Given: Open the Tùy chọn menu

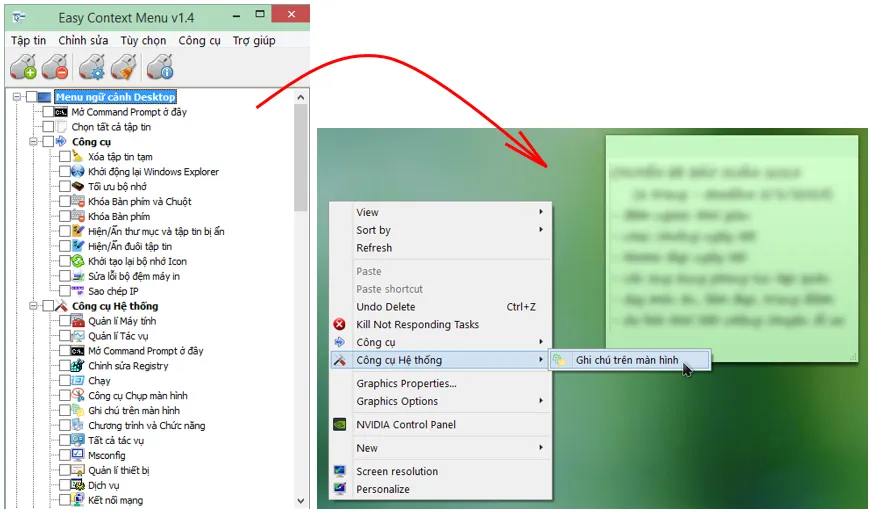Looking at the screenshot, I should point(143,40).
